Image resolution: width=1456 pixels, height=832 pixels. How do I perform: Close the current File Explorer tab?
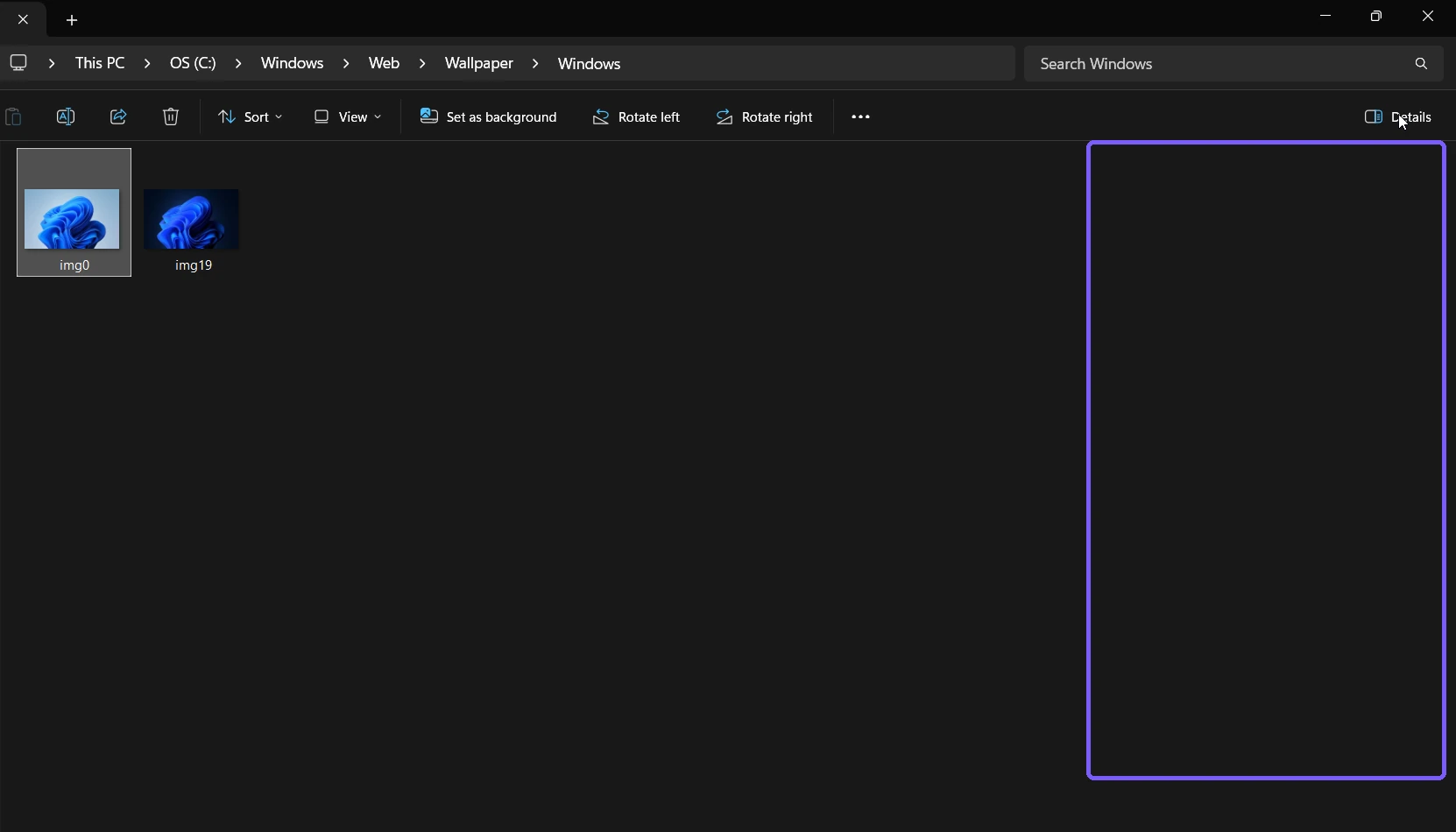pos(24,19)
